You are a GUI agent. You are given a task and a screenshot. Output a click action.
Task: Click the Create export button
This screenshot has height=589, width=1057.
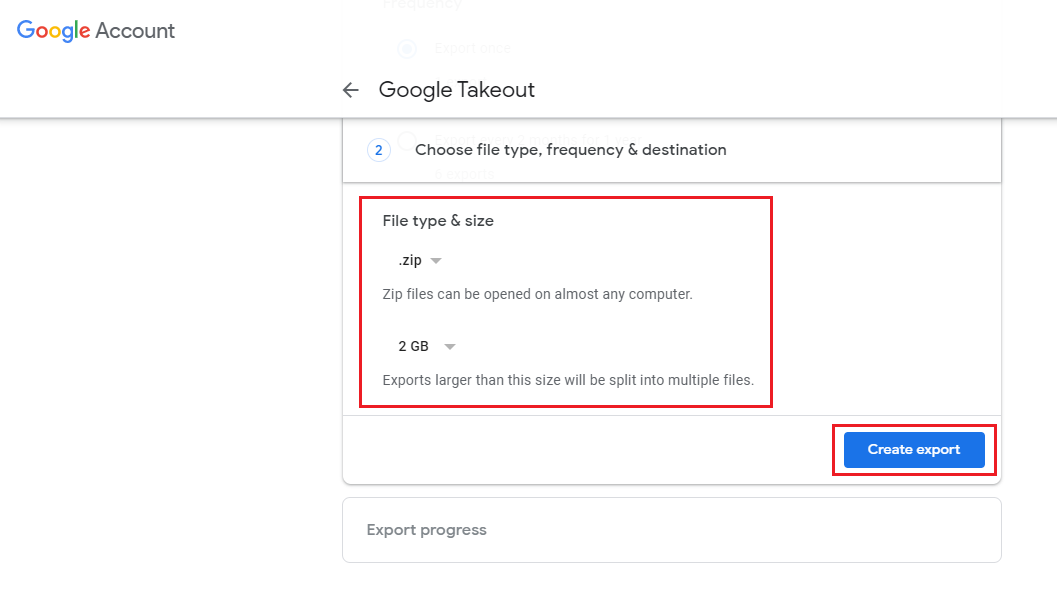tap(914, 450)
